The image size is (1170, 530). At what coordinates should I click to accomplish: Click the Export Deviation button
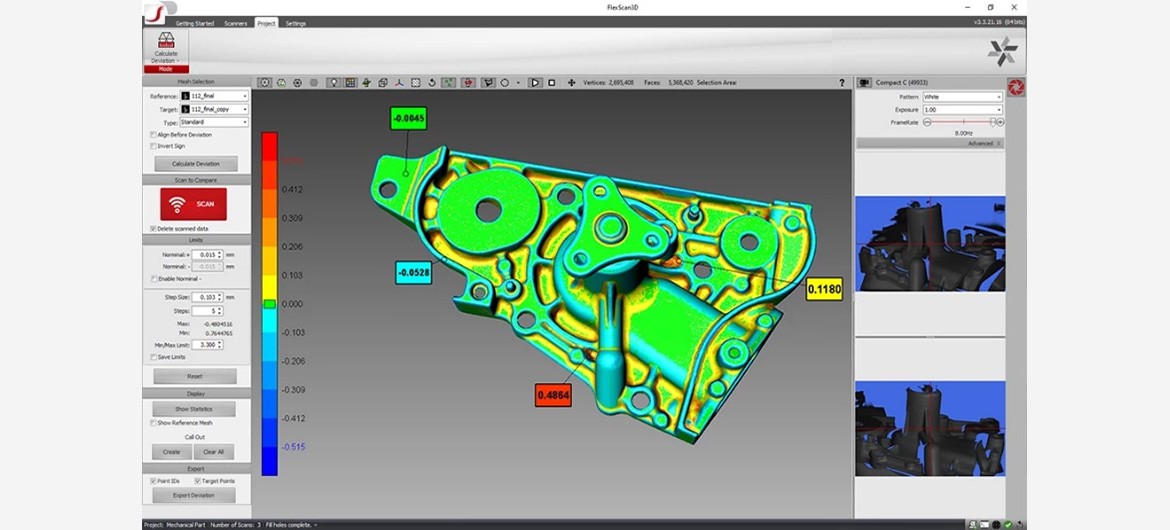pos(195,495)
